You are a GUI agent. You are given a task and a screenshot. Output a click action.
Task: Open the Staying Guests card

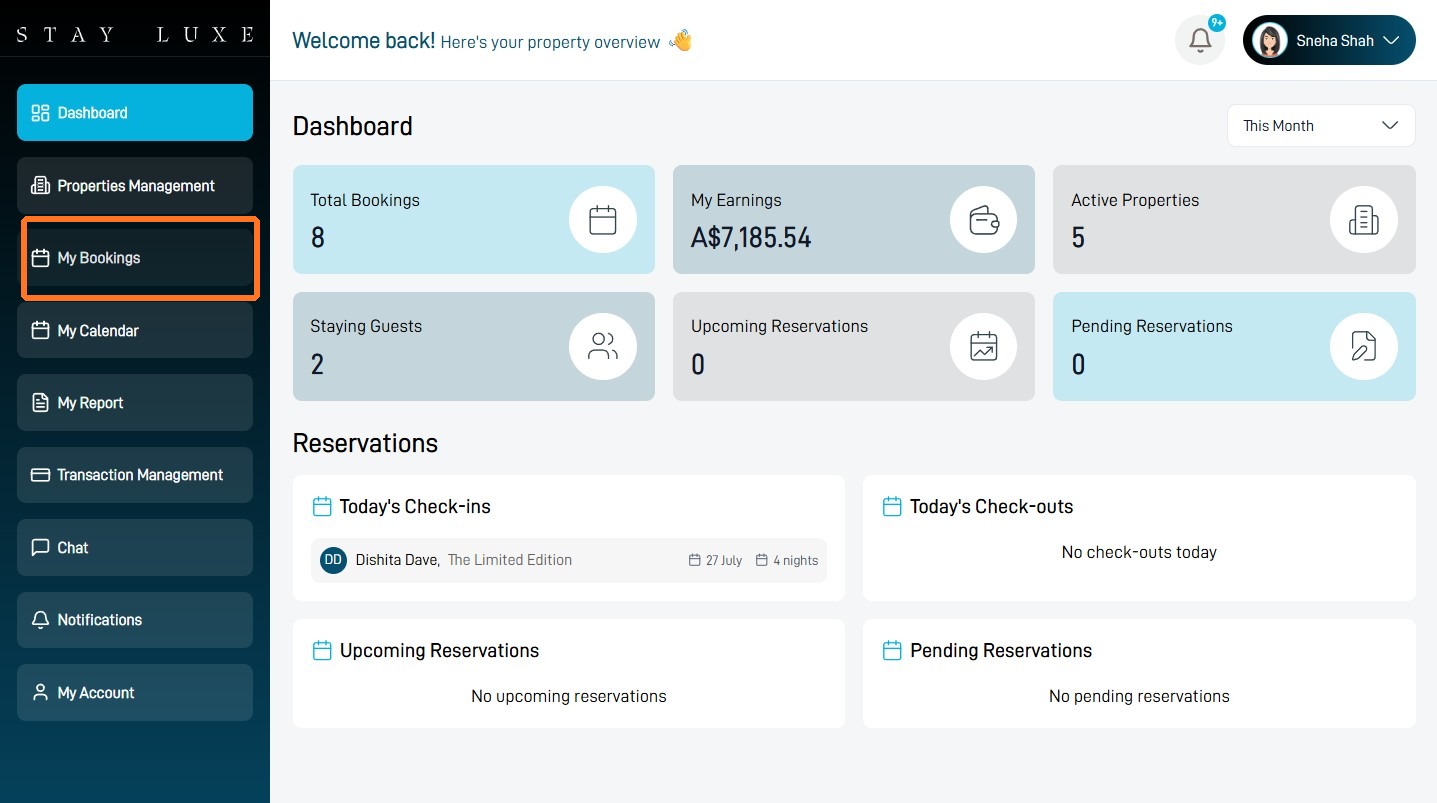tap(474, 347)
